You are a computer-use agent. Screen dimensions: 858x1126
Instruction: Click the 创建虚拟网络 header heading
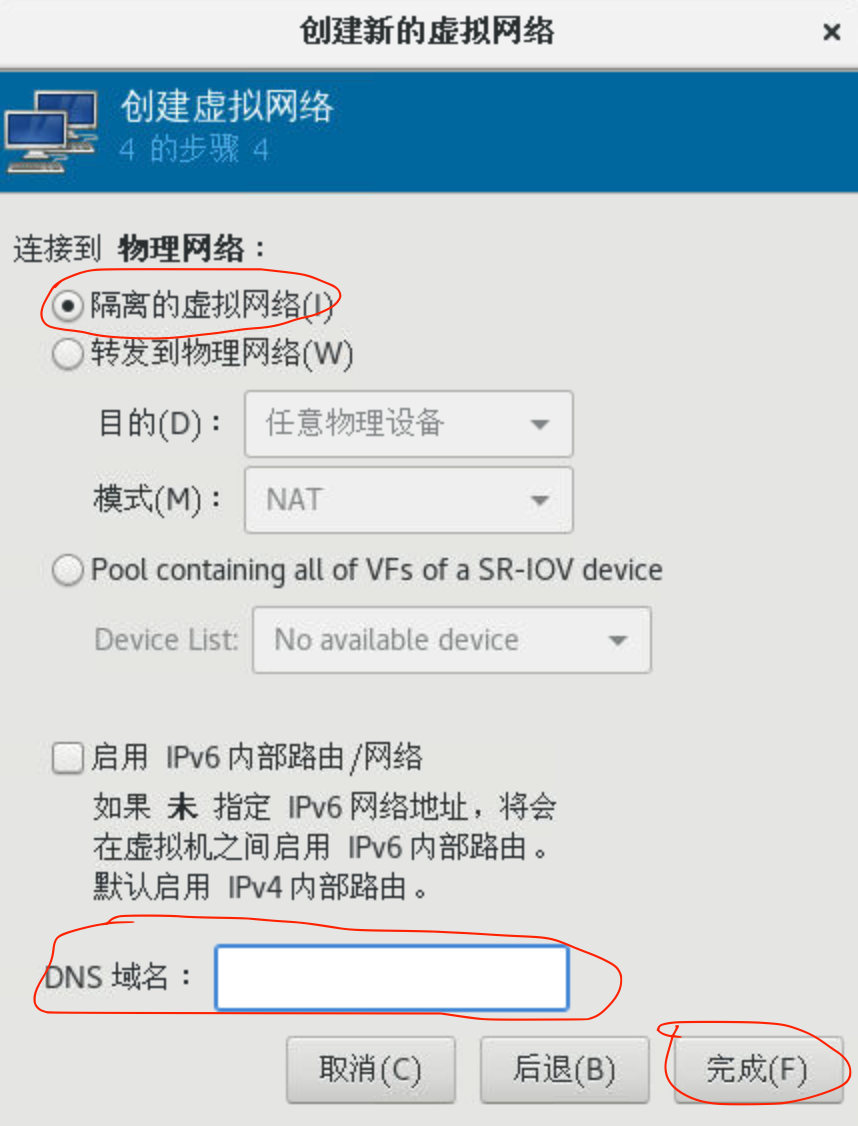click(227, 107)
